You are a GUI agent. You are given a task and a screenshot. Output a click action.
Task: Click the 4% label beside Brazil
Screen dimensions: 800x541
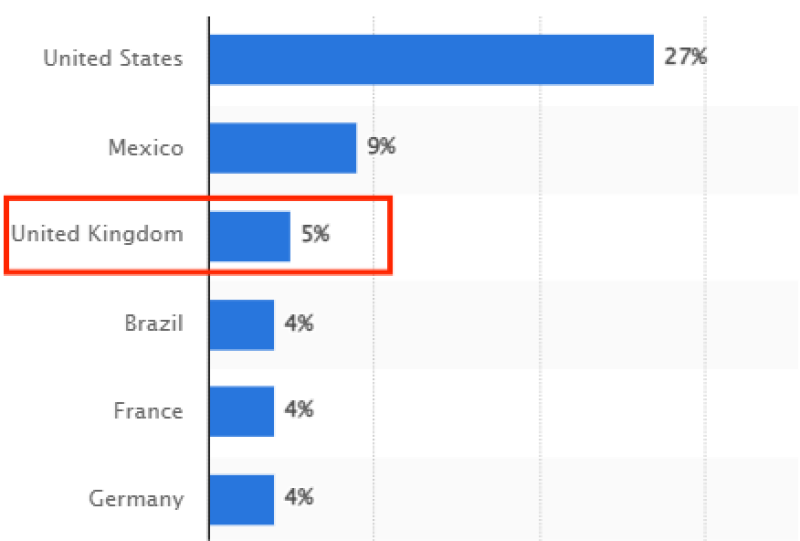[299, 324]
